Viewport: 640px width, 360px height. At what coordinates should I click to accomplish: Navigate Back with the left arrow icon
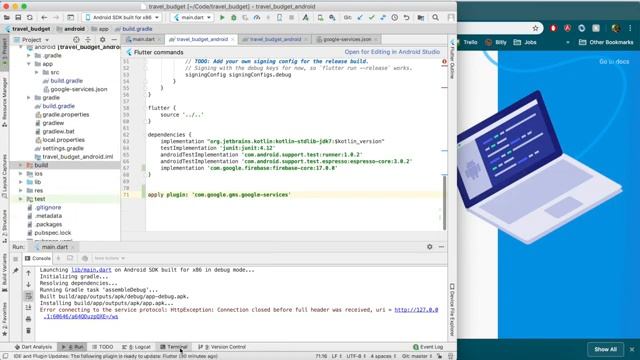pos(44,18)
